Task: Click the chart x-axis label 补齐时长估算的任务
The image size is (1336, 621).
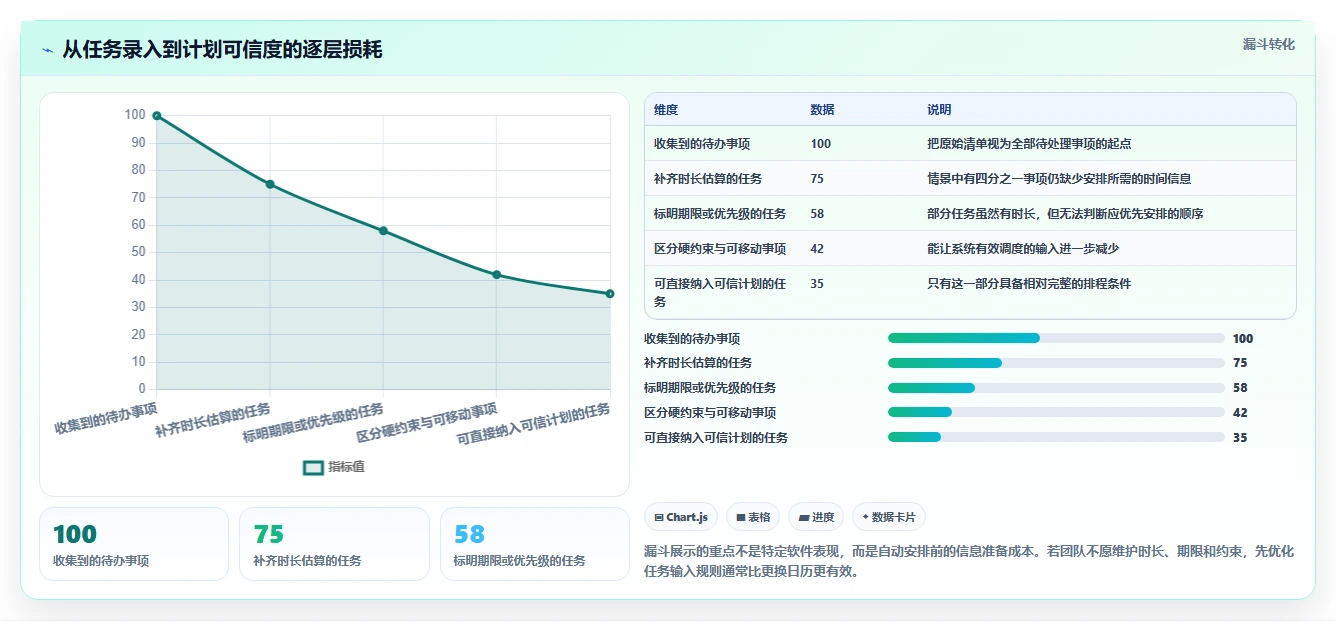Action: point(213,420)
